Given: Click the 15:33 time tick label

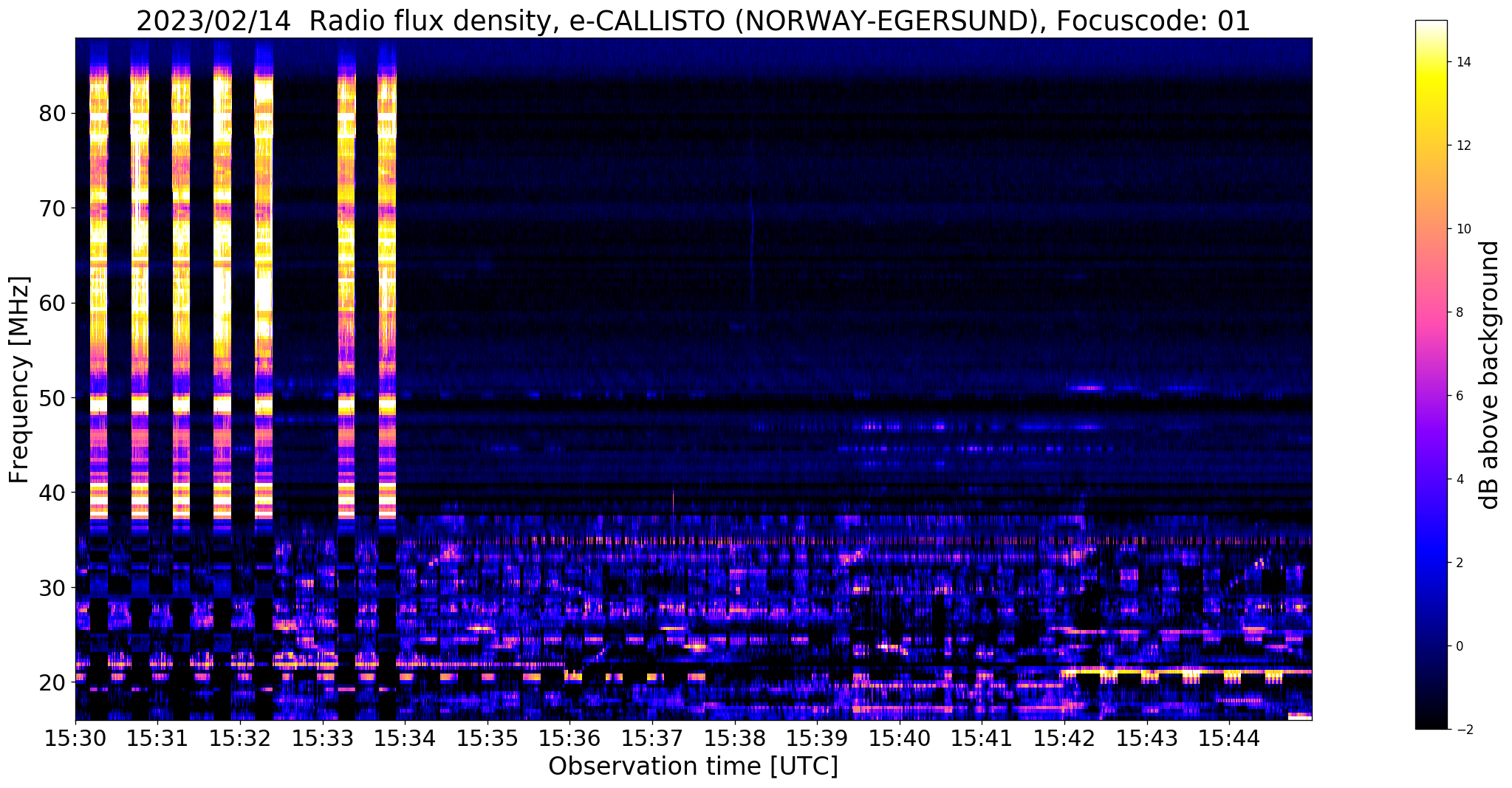Looking at the screenshot, I should click(323, 738).
